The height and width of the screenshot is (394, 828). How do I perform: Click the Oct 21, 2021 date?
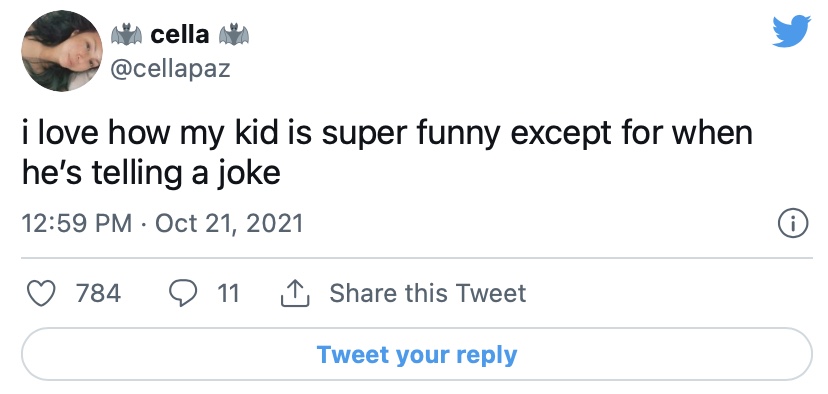tap(229, 223)
